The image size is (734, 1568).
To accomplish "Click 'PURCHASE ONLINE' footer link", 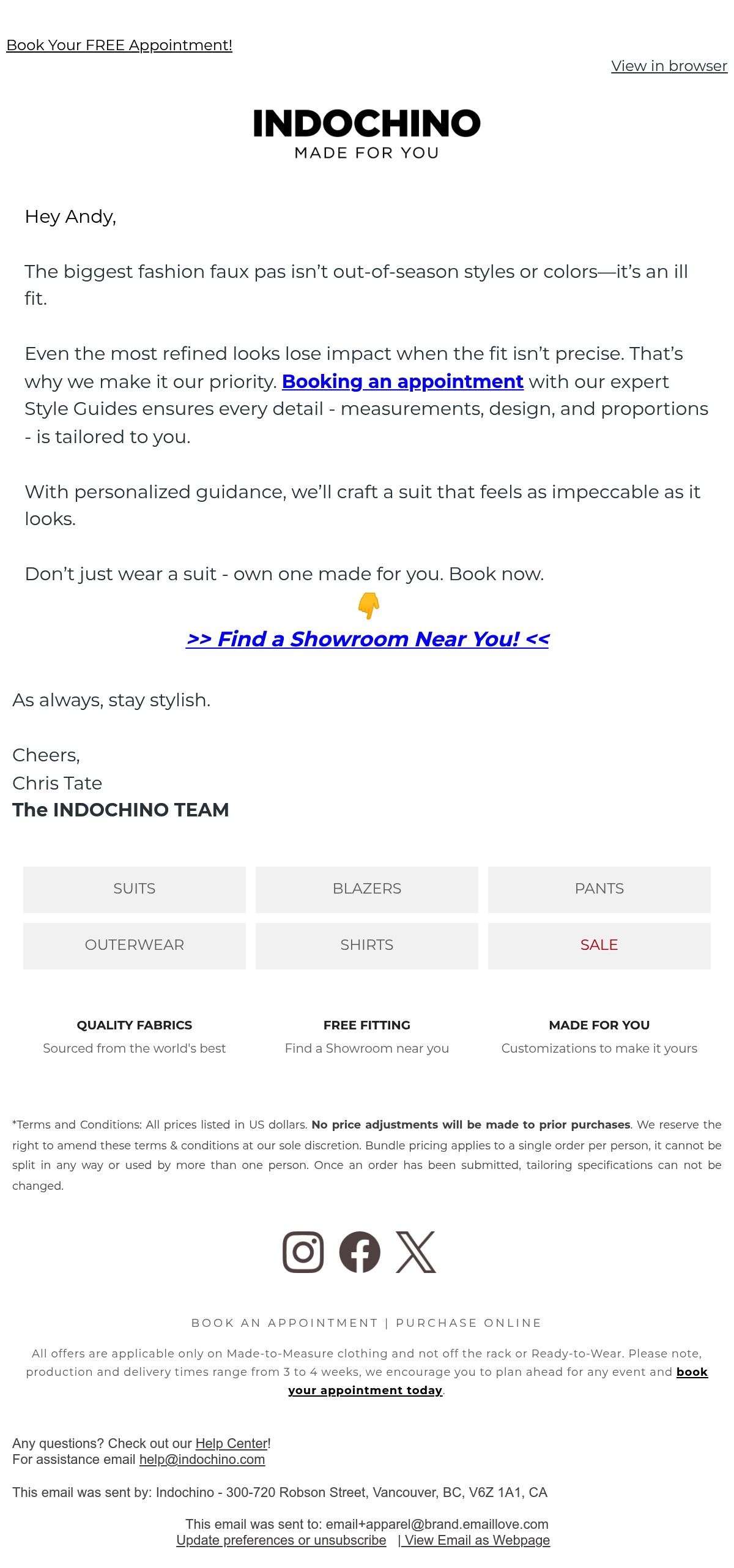I will tap(469, 1323).
